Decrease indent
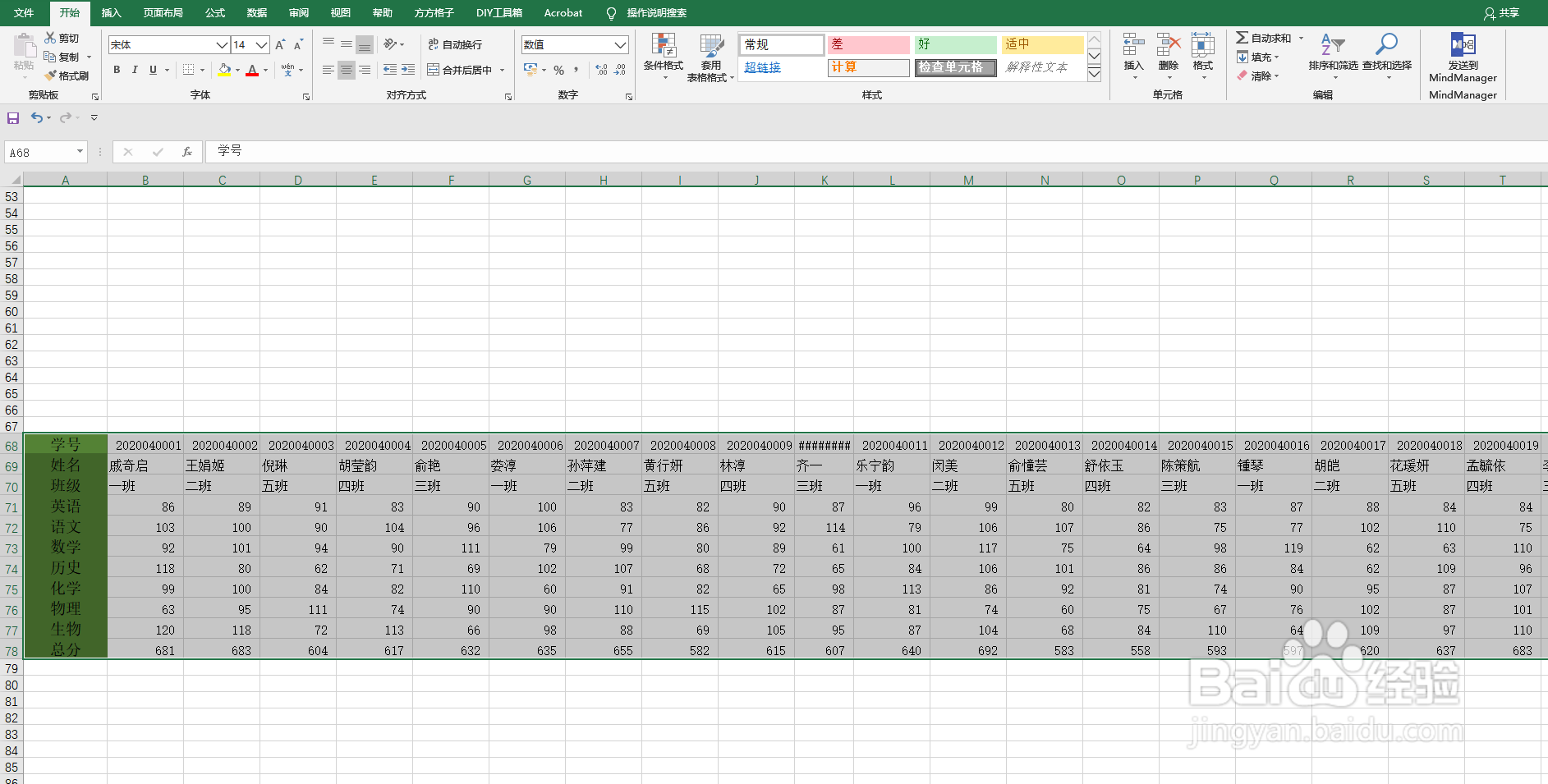The height and width of the screenshot is (784, 1548). pos(390,70)
